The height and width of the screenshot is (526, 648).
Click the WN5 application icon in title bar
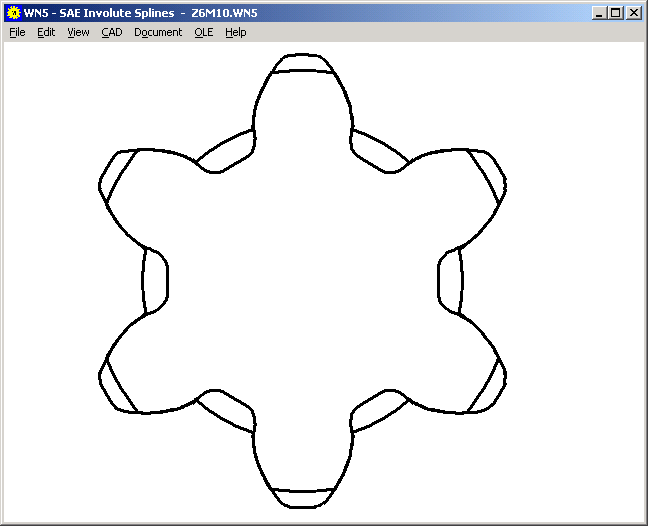[x=14, y=13]
